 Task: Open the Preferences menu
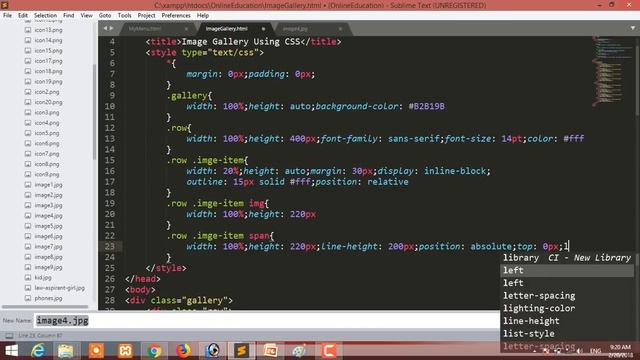tap(176, 15)
